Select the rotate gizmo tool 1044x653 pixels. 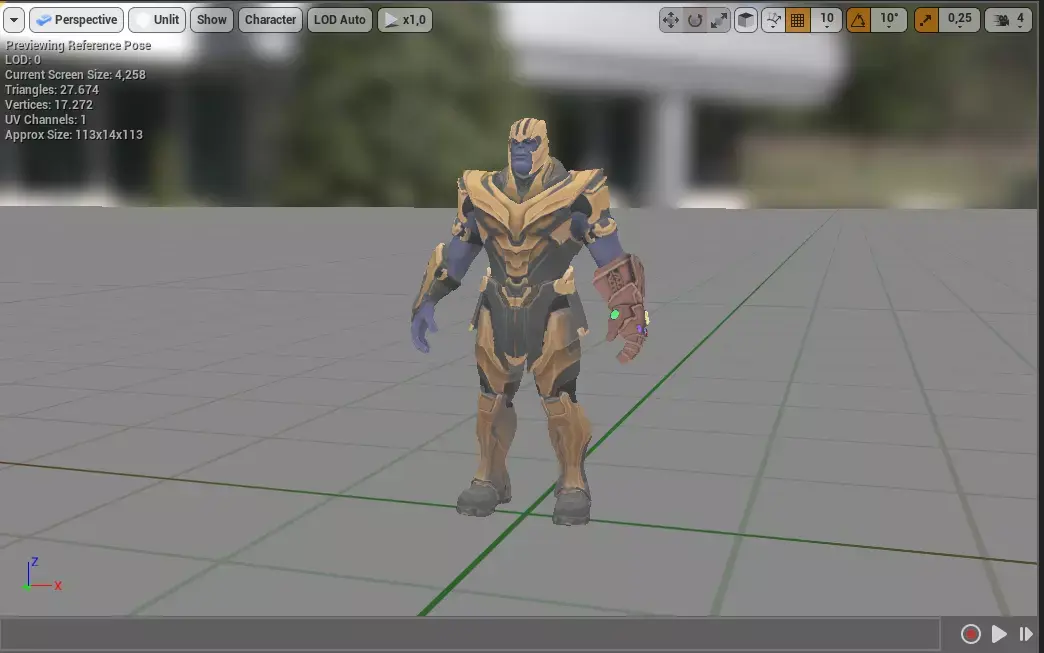pos(695,20)
